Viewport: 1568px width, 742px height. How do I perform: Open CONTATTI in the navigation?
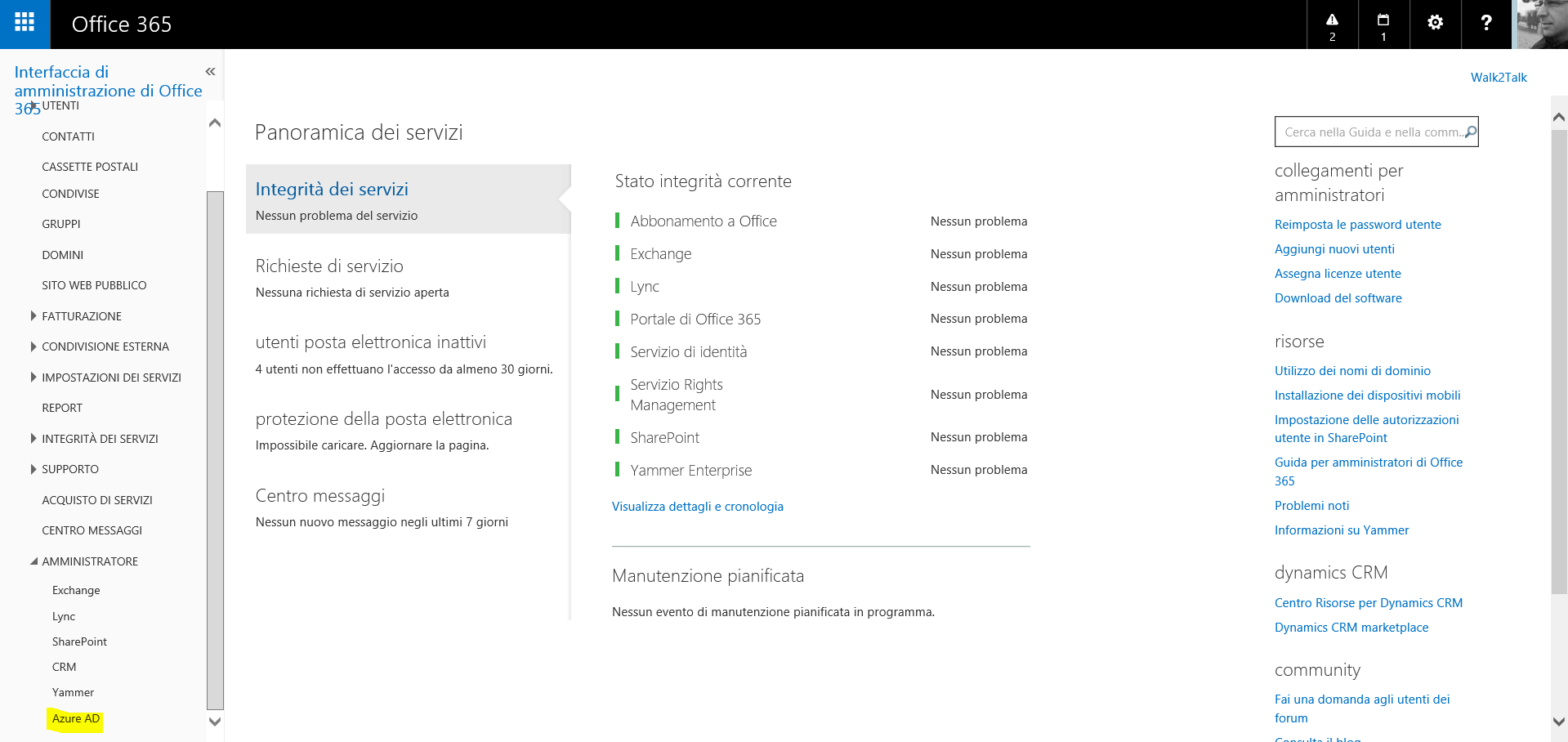pyautogui.click(x=69, y=136)
